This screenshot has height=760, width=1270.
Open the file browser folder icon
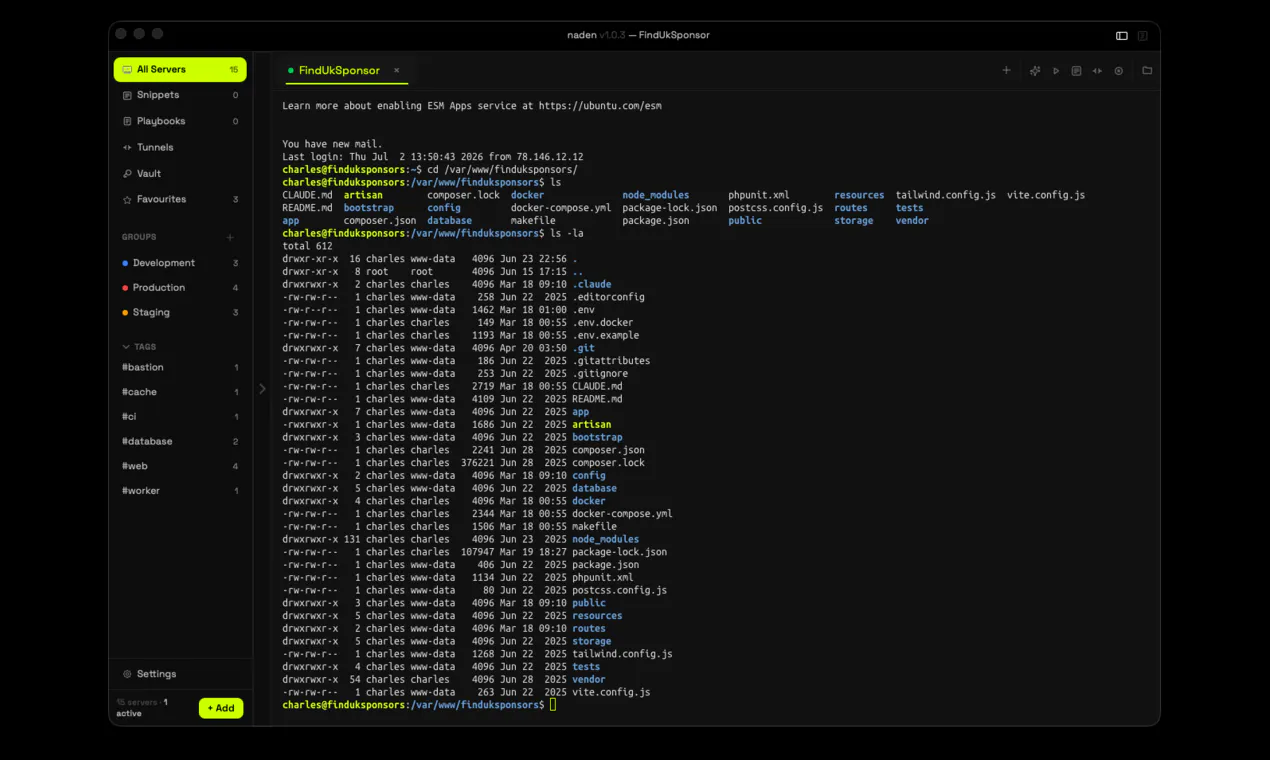1147,71
